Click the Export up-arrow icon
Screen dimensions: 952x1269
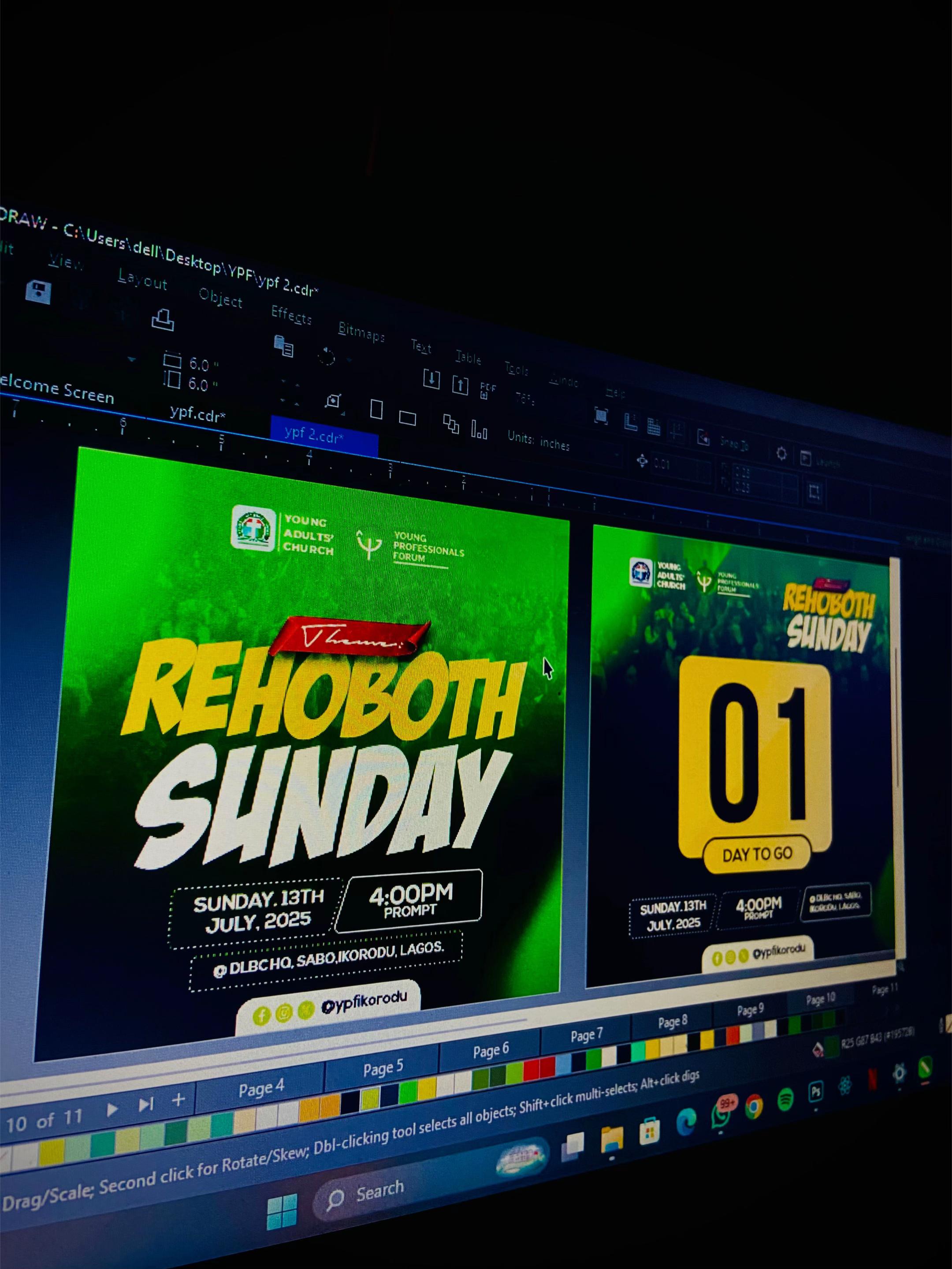460,384
